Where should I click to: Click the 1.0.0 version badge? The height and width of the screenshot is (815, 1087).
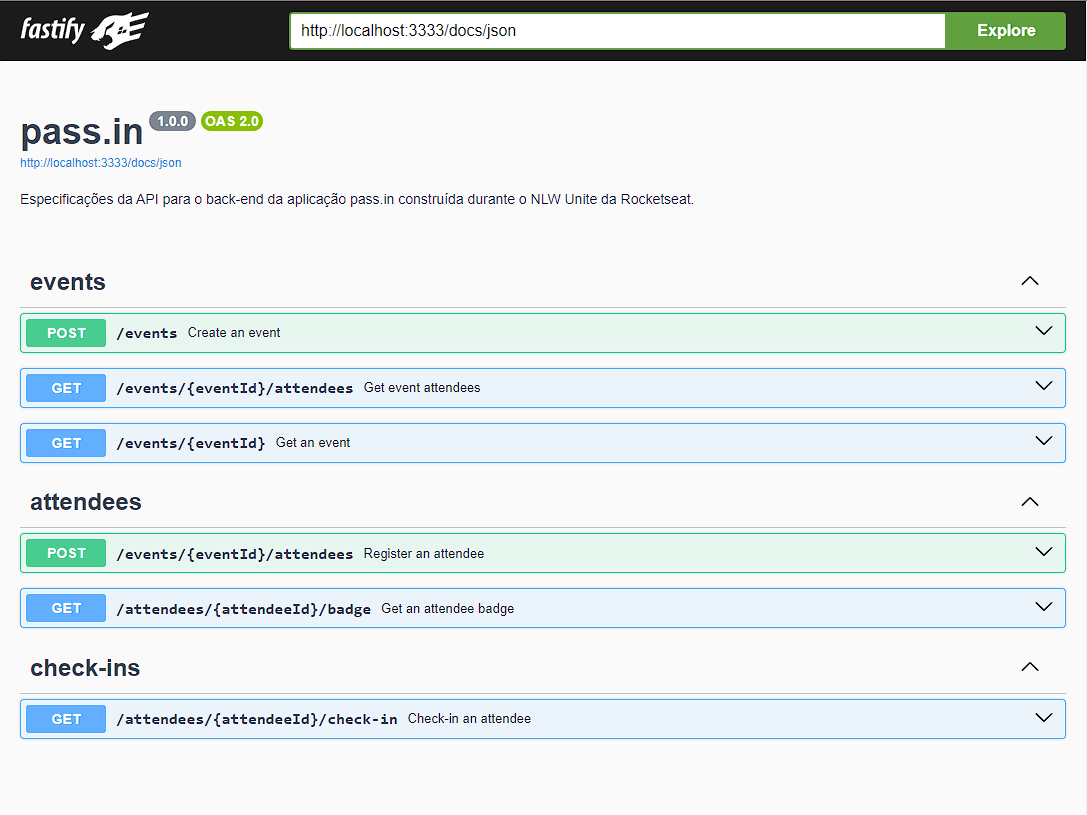[x=173, y=121]
